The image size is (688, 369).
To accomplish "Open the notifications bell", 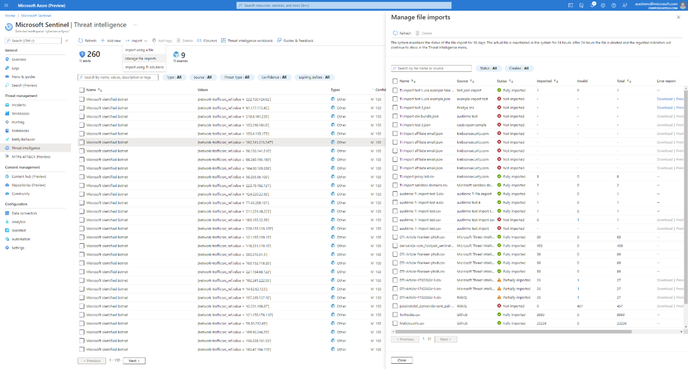I will (x=592, y=5).
